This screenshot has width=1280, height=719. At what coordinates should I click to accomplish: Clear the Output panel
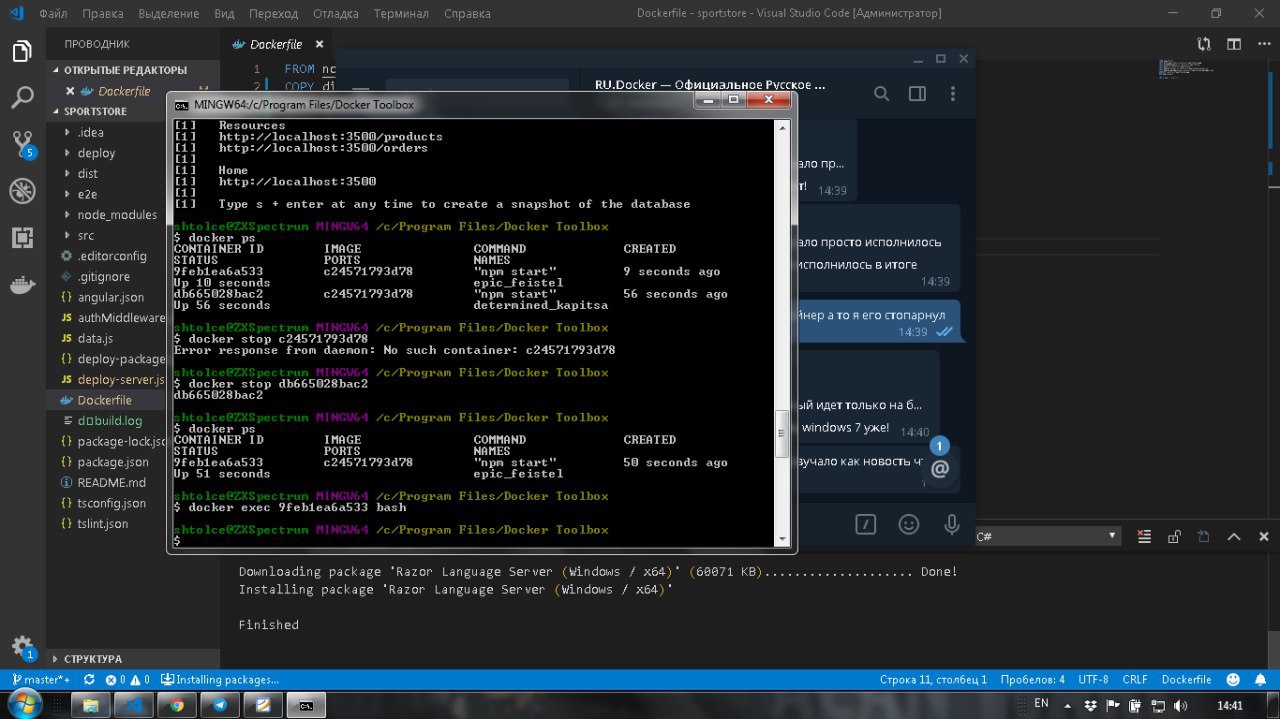(1145, 537)
